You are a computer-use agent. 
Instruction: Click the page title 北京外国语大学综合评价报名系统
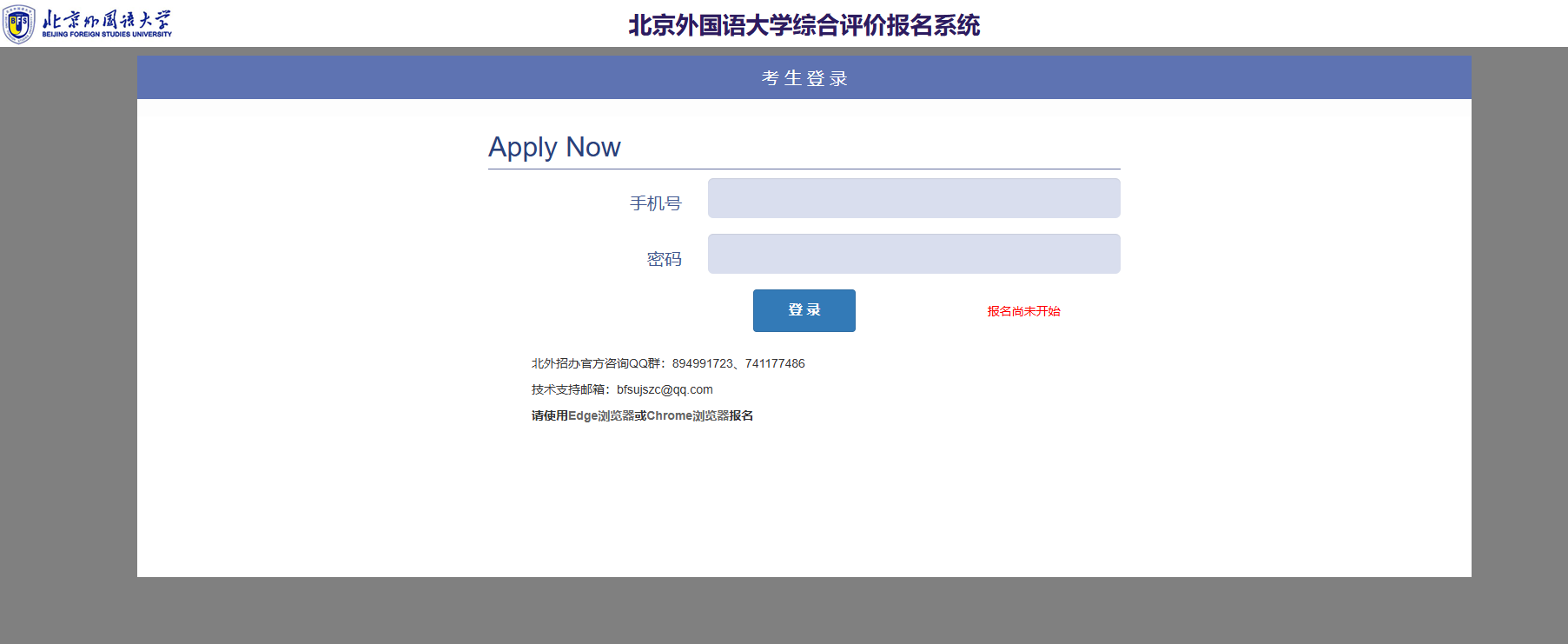tap(804, 25)
